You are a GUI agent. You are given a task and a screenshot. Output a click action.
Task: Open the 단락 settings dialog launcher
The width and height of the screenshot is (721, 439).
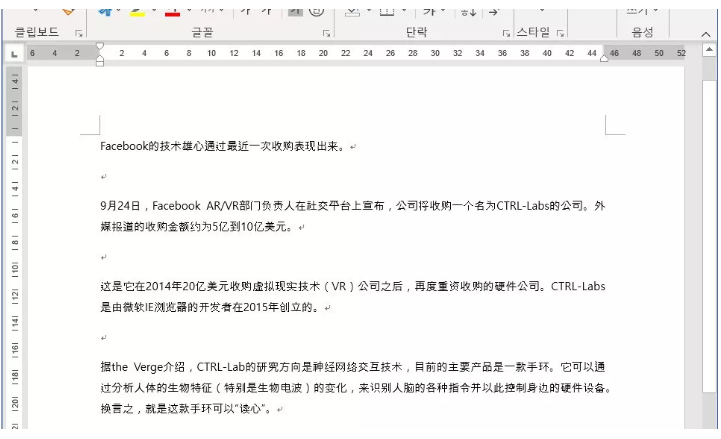(506, 33)
